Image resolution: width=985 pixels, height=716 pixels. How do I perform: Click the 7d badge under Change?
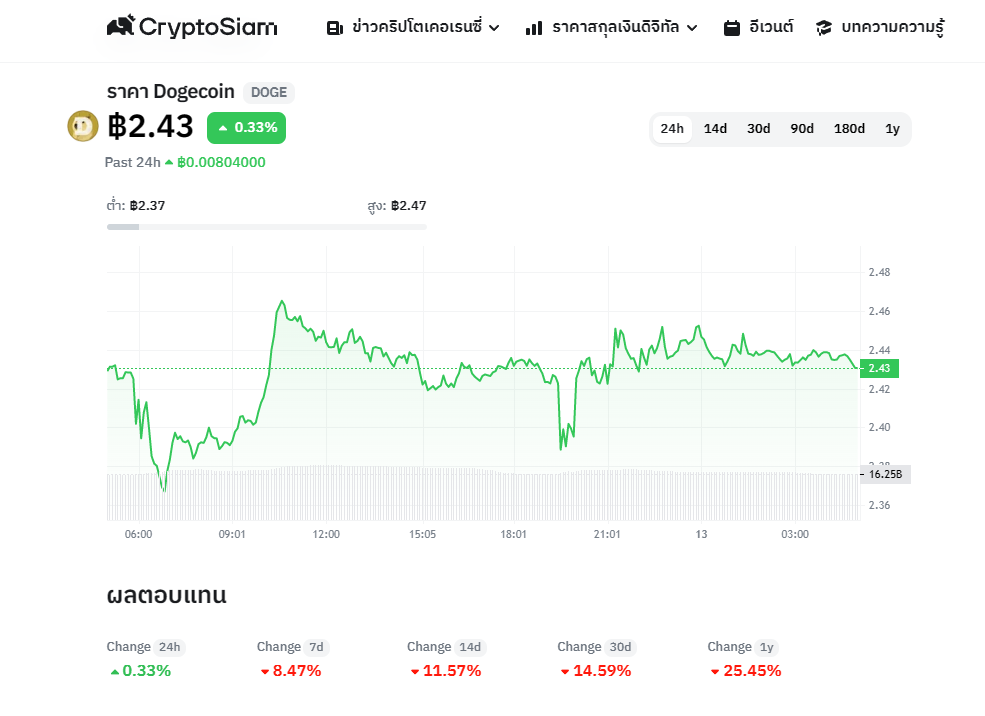click(x=316, y=648)
